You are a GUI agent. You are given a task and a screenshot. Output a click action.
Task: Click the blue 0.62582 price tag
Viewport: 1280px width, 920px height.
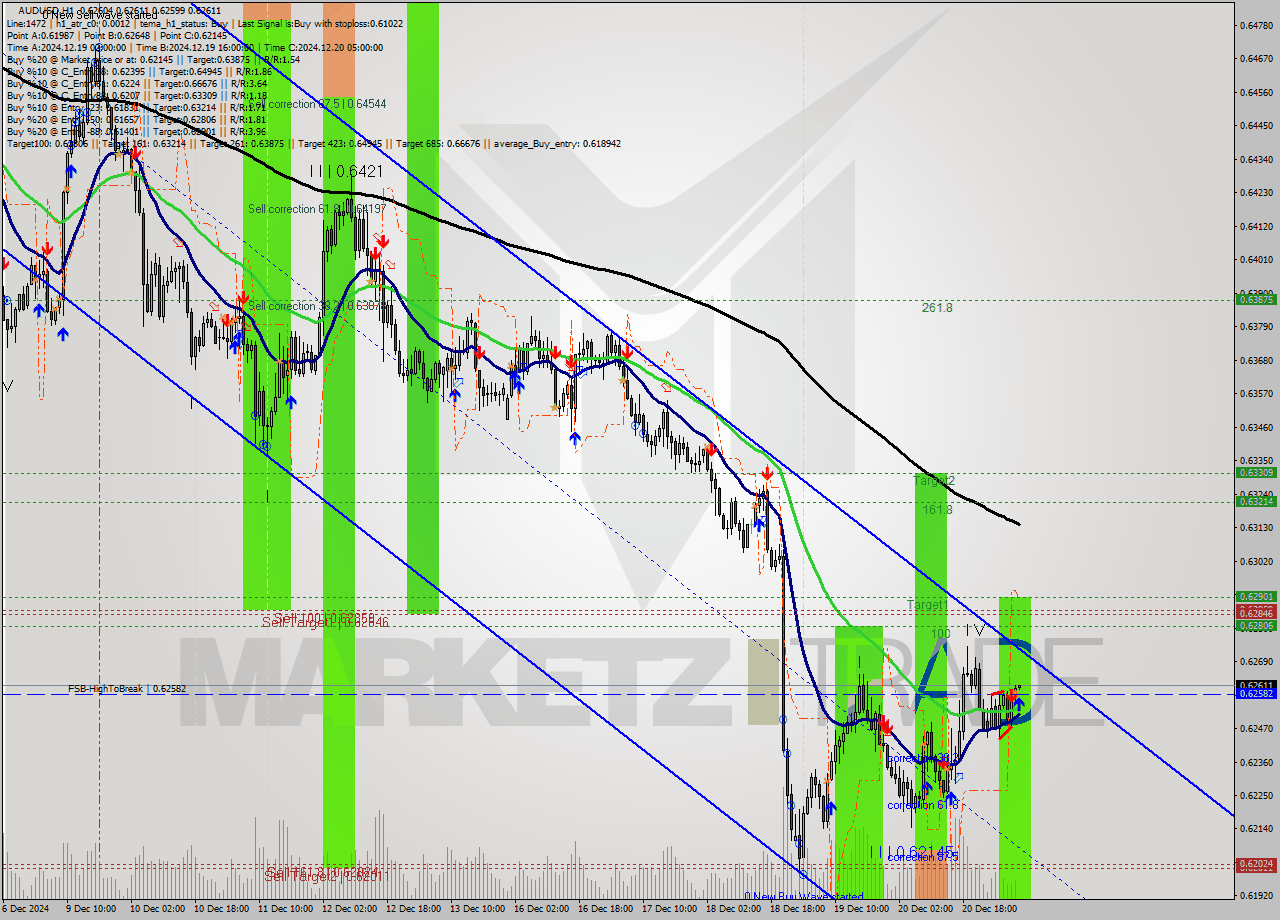click(x=1256, y=694)
